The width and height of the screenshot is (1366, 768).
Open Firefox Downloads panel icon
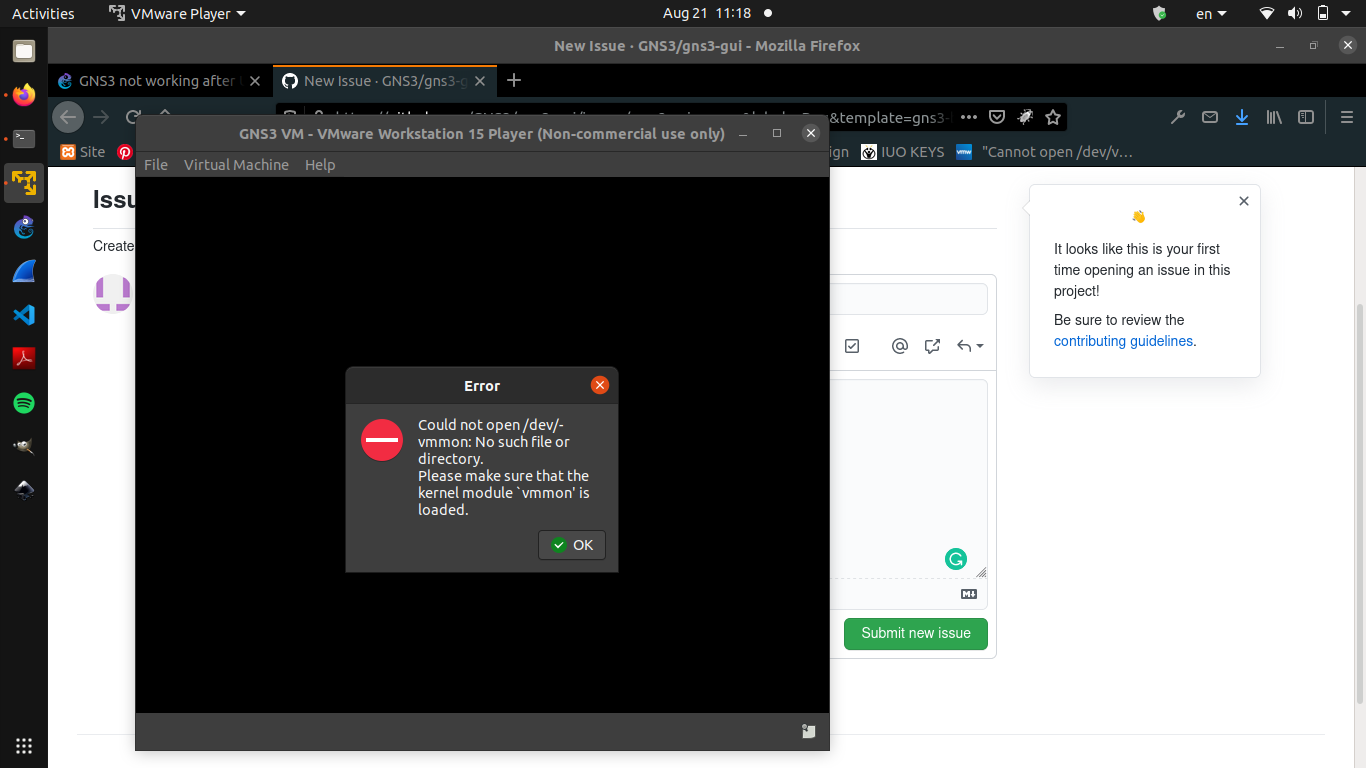coord(1241,117)
